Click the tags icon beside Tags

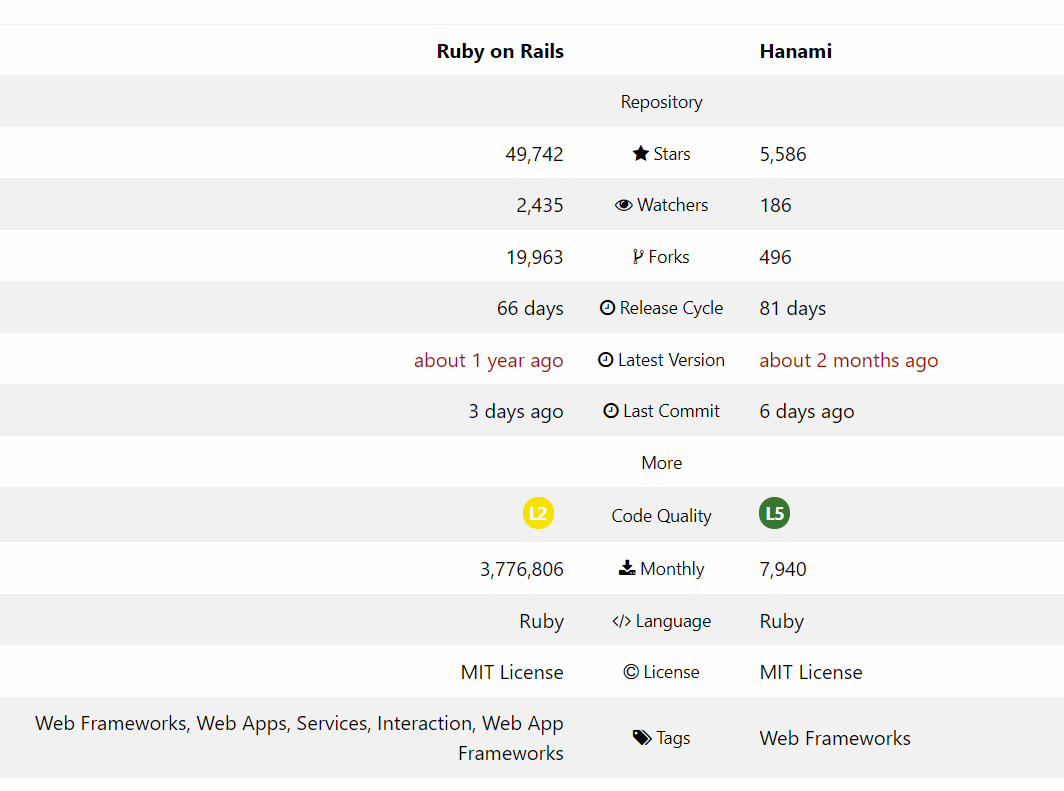click(x=642, y=737)
